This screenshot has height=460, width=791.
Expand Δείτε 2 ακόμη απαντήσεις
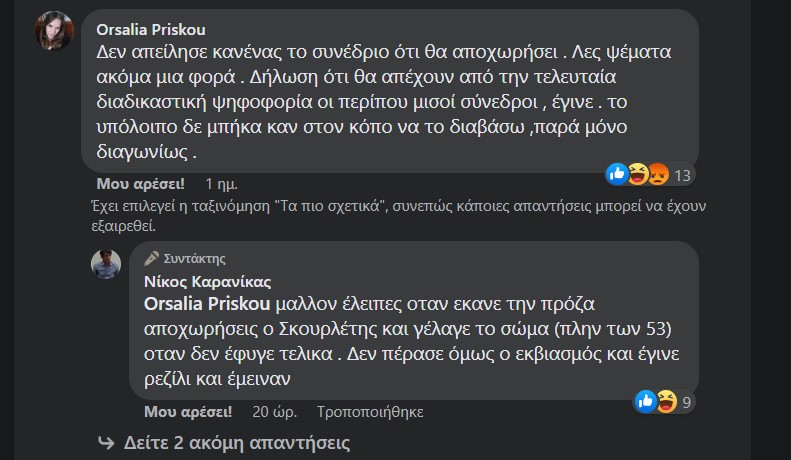pyautogui.click(x=237, y=443)
